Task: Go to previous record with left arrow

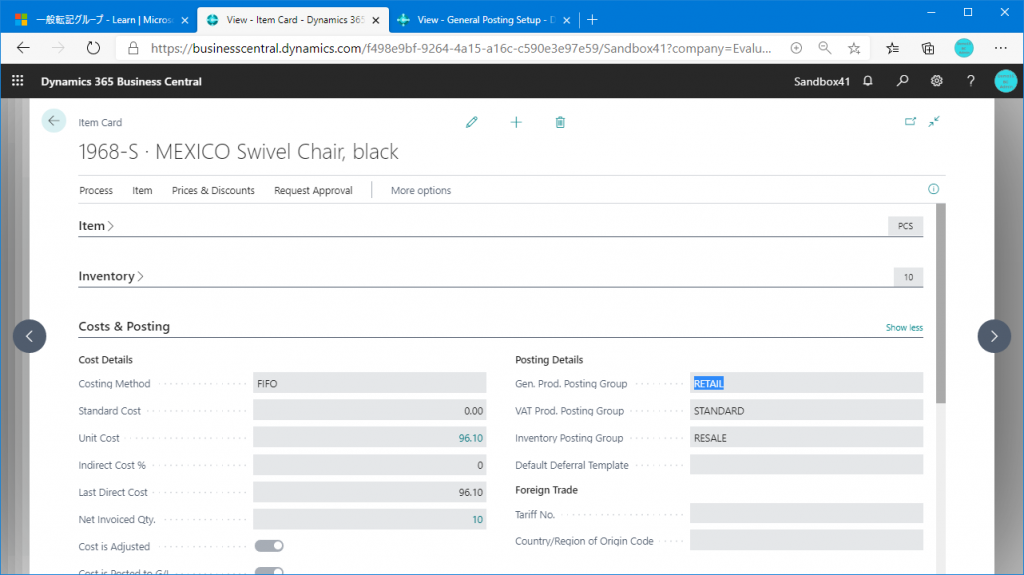Action: point(29,336)
